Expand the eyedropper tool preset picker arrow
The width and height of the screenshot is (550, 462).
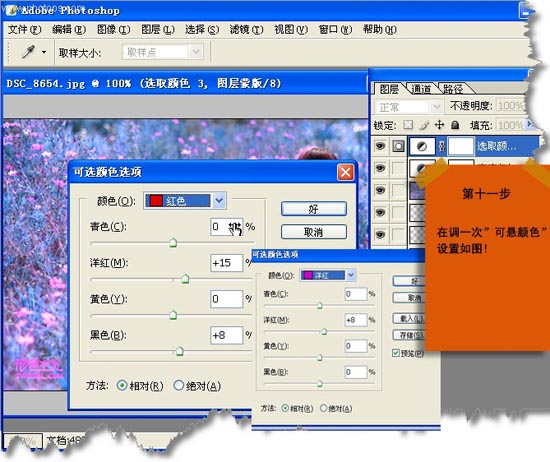[43, 53]
